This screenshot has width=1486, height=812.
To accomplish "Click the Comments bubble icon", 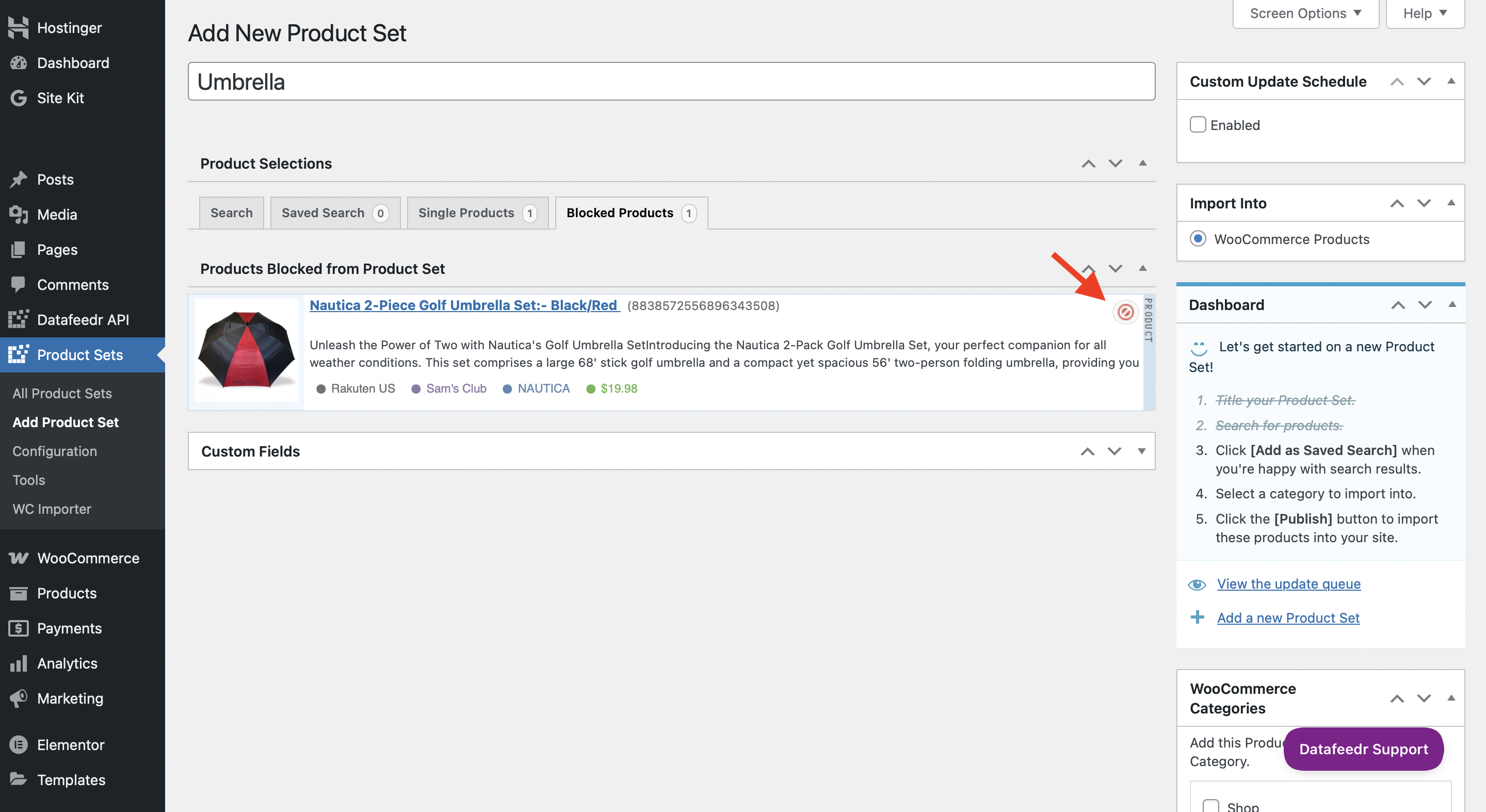I will pyautogui.click(x=19, y=284).
